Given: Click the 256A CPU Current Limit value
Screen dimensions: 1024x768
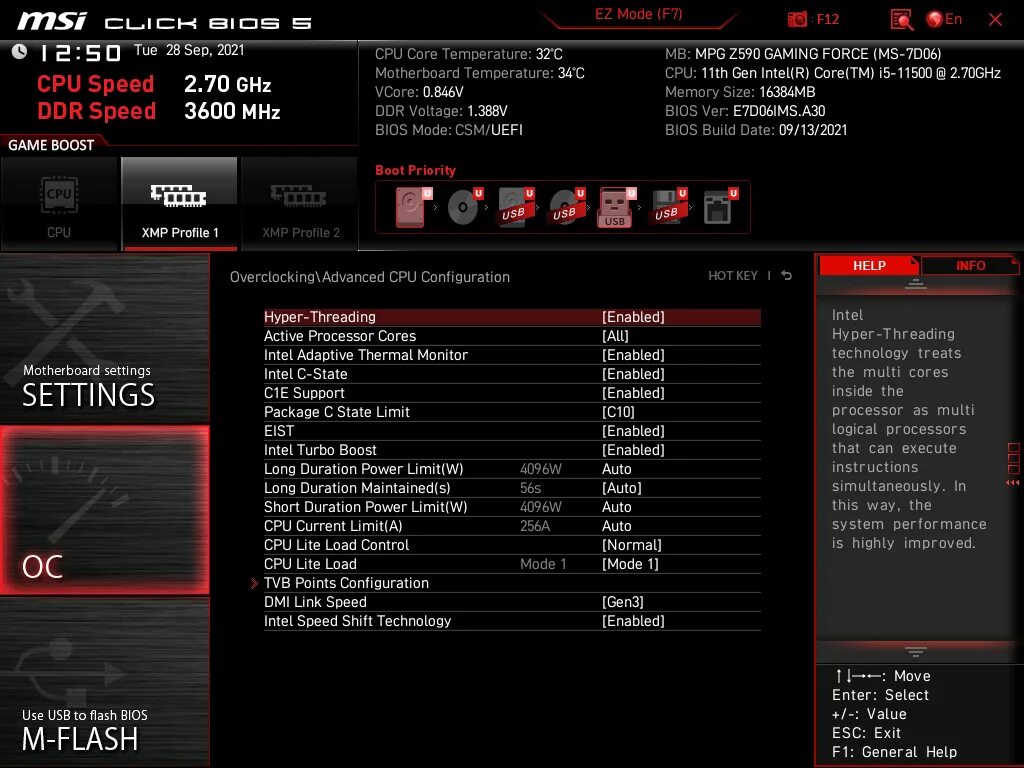Looking at the screenshot, I should coord(535,526).
